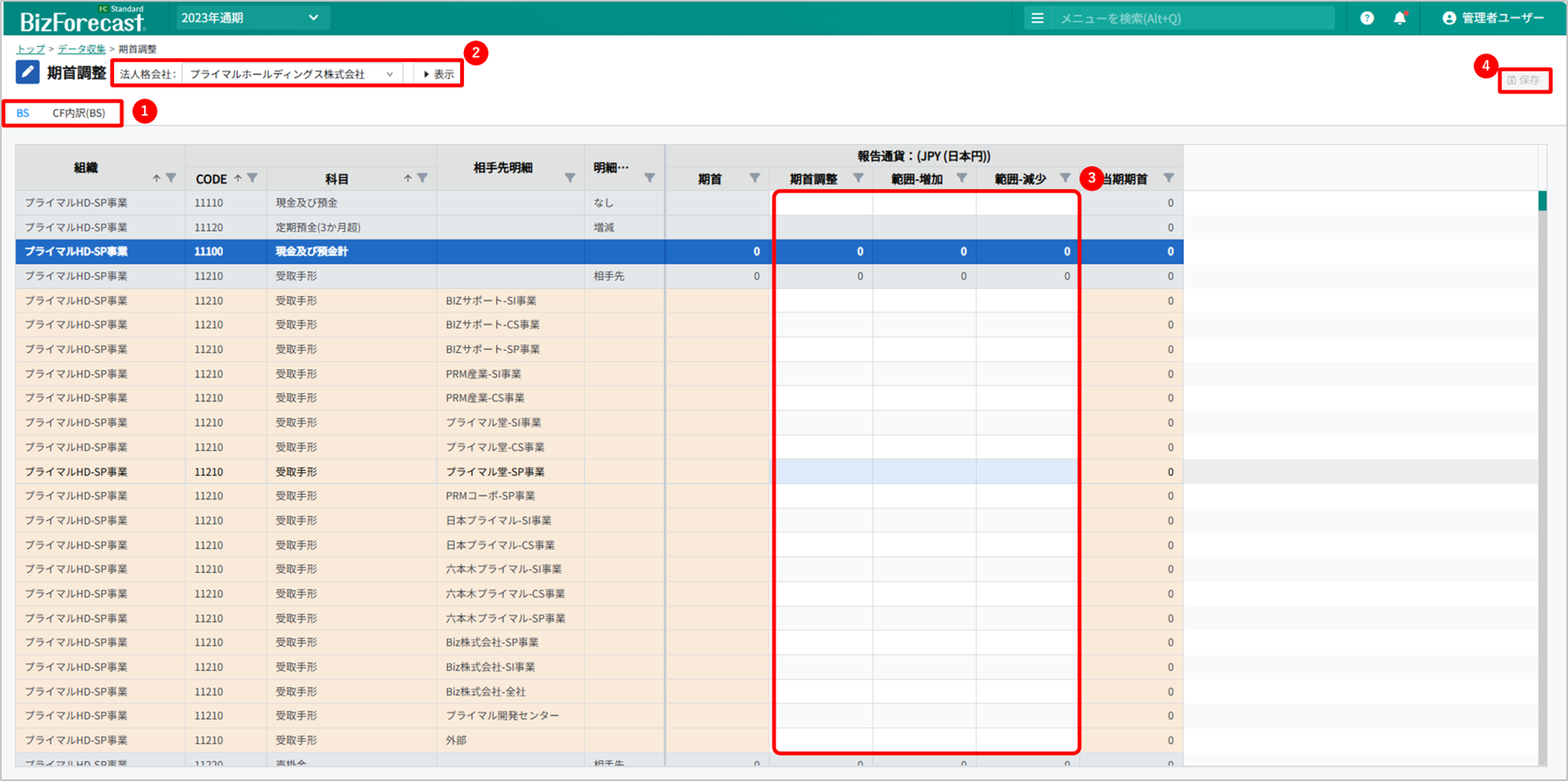
Task: Click the 保存 save button
Action: click(x=1523, y=81)
